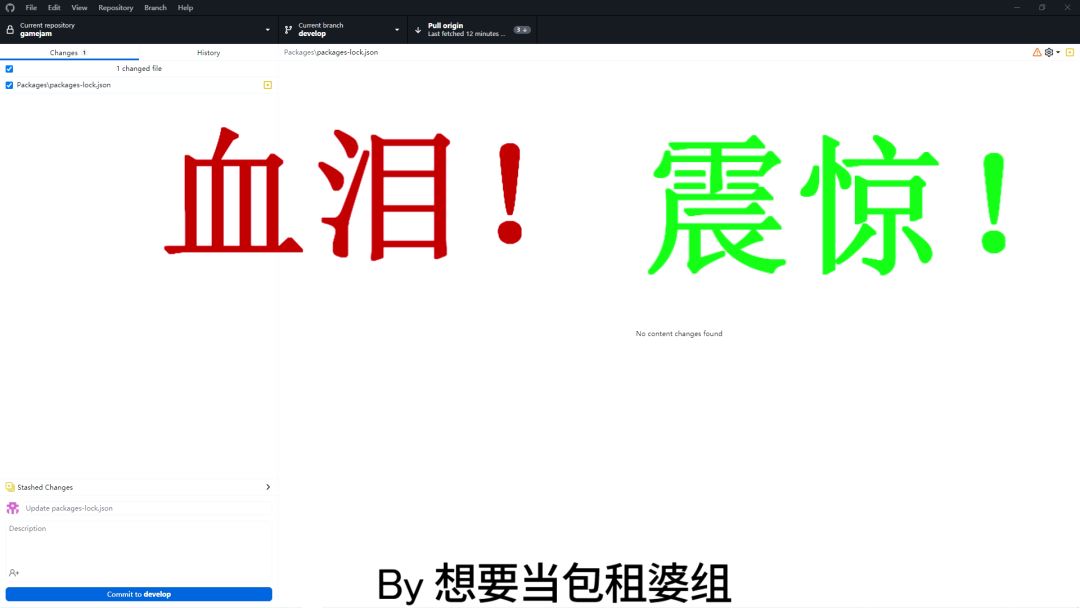Screen dimensions: 1080x608
Task: Uncheck the select-all changed files checkbox
Action: click(9, 69)
